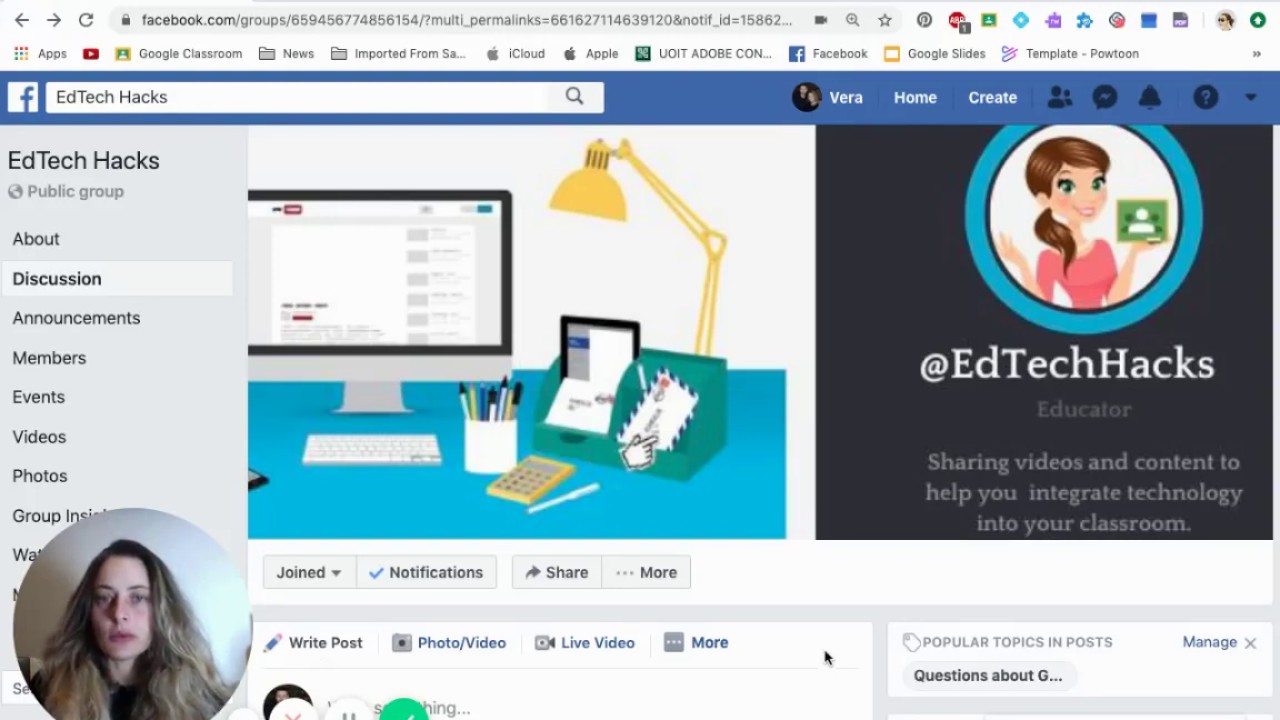Open Events in the sidebar
Image resolution: width=1280 pixels, height=720 pixels.
coord(38,397)
